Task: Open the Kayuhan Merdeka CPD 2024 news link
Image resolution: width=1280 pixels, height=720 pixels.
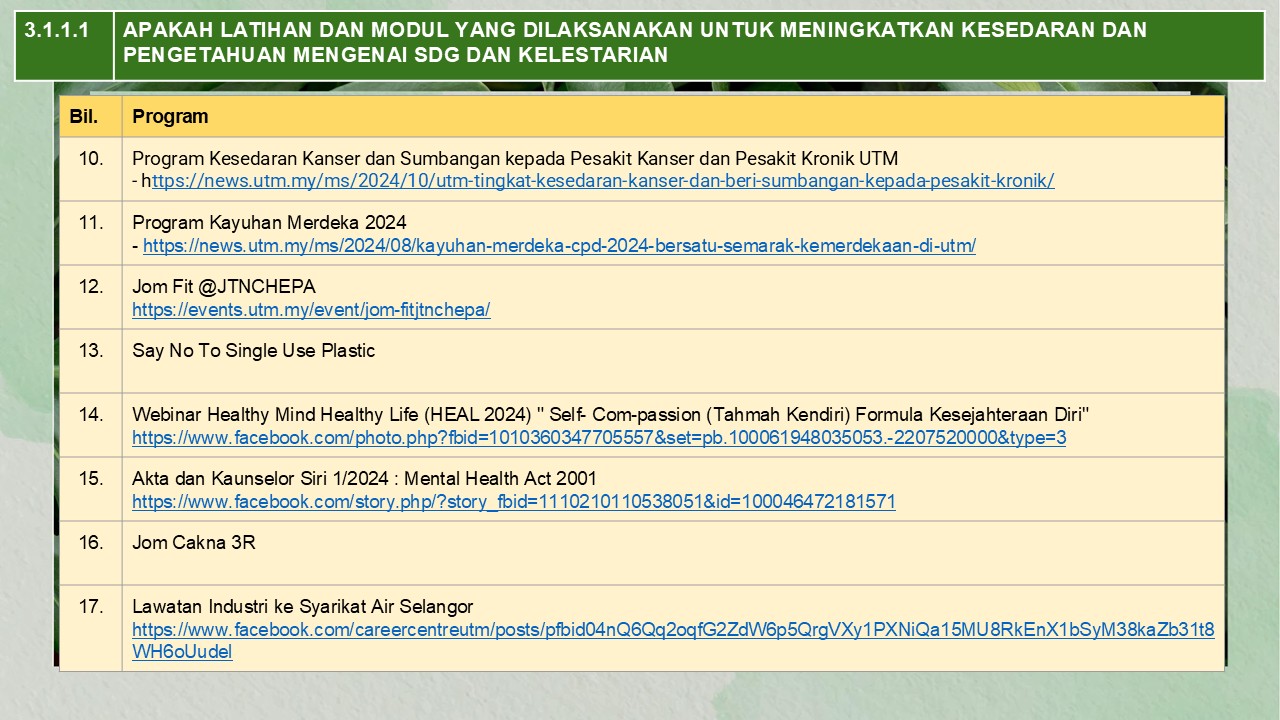Action: click(x=559, y=245)
